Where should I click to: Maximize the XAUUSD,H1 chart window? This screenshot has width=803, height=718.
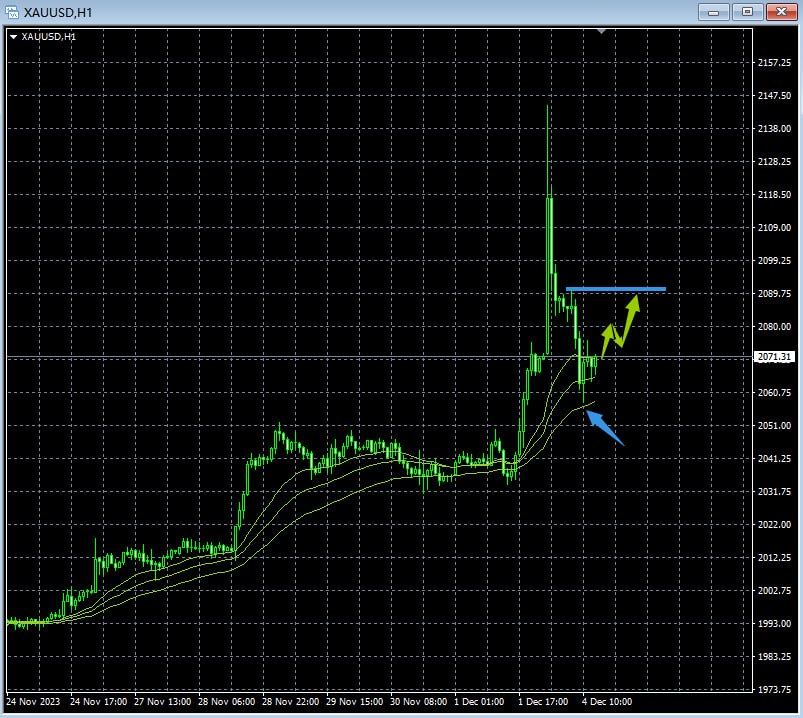point(747,12)
